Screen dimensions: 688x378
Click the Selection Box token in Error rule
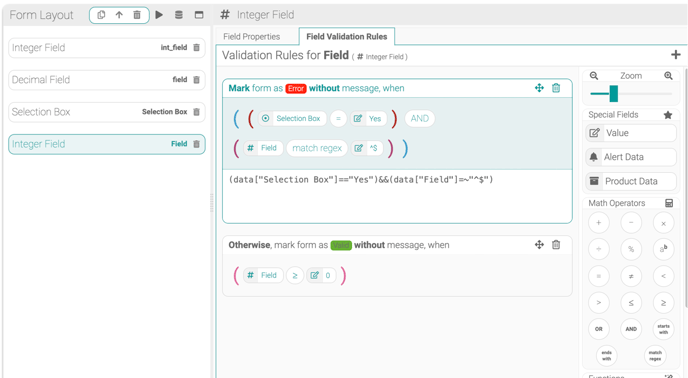point(292,119)
